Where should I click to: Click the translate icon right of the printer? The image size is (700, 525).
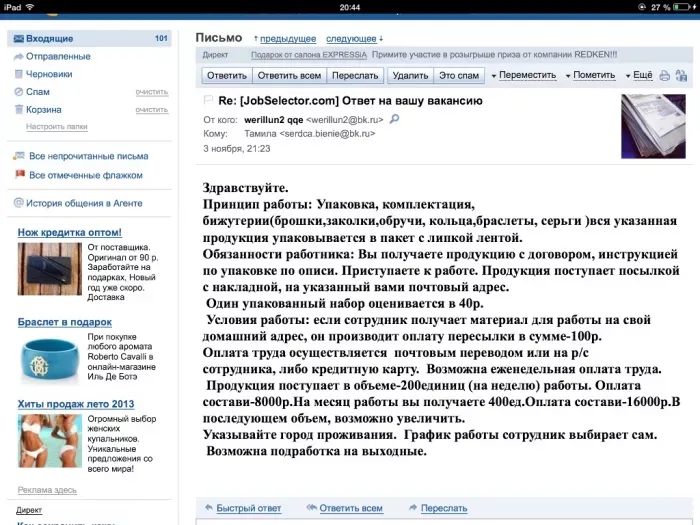[x=681, y=75]
